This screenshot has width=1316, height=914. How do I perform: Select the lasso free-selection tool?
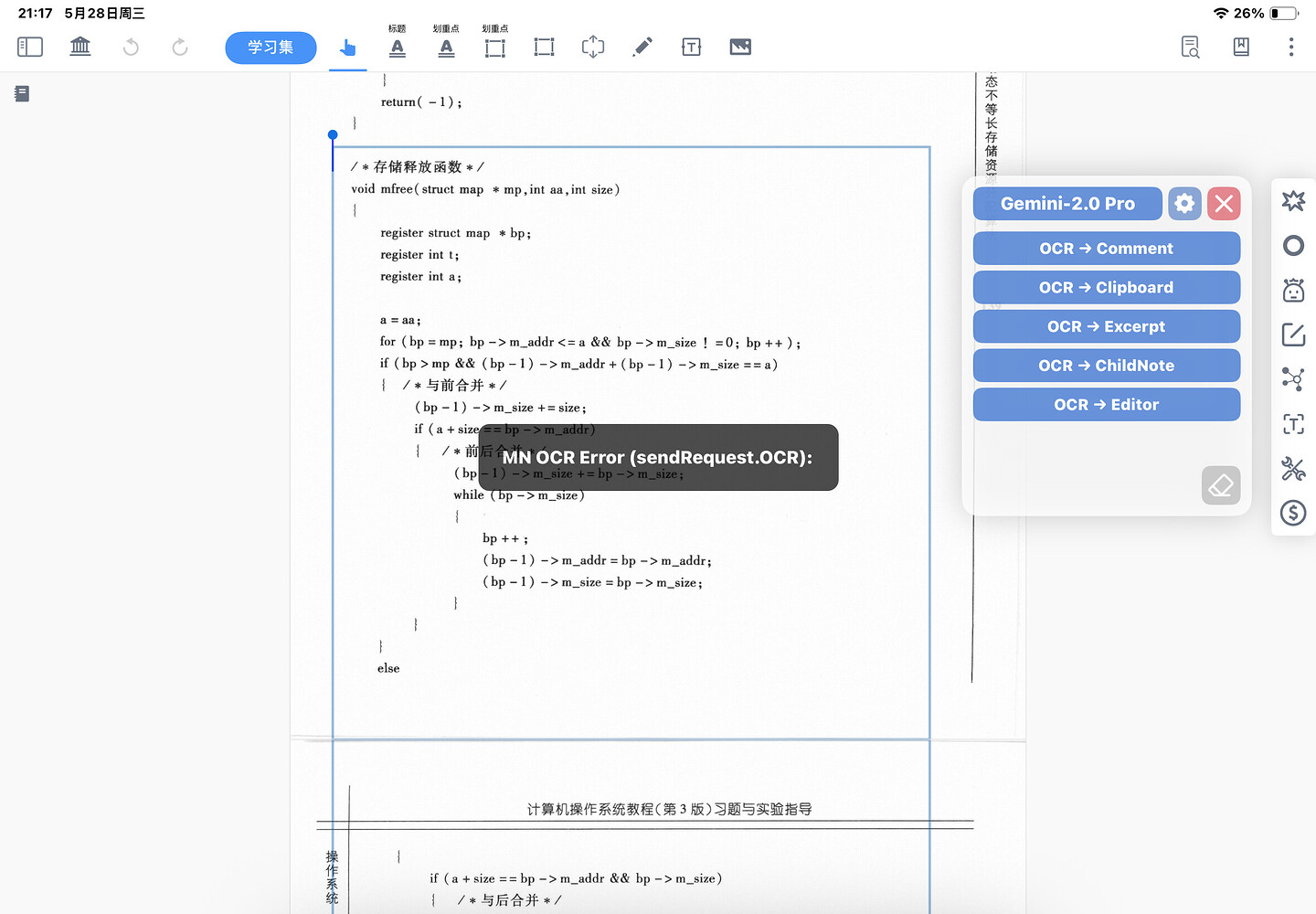click(593, 47)
